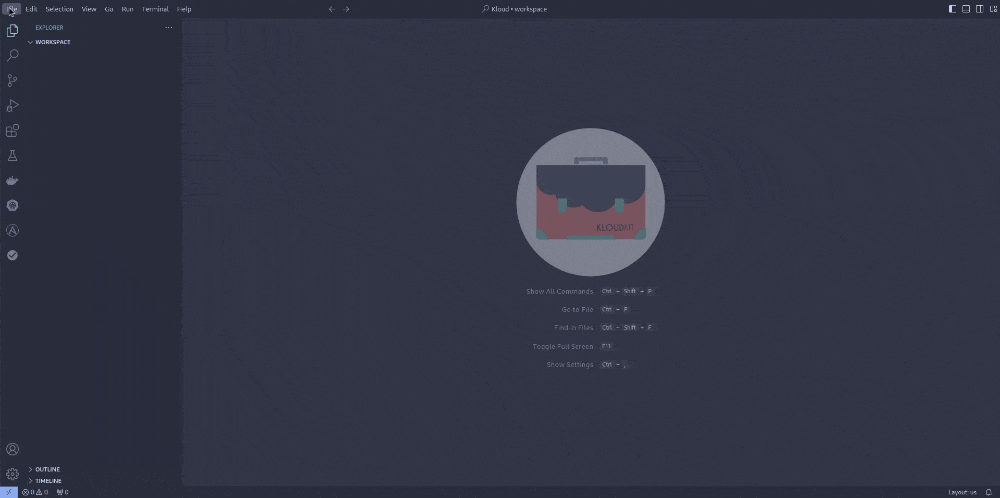
Task: Open the Run and Debug view icon
Action: coord(12,105)
